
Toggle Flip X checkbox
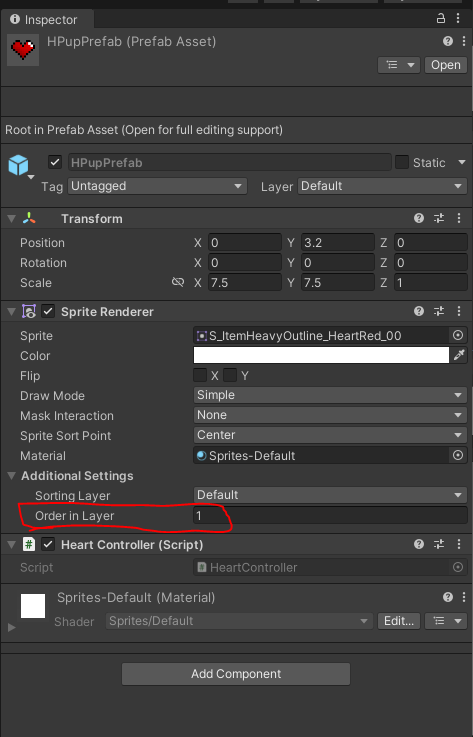pos(200,376)
